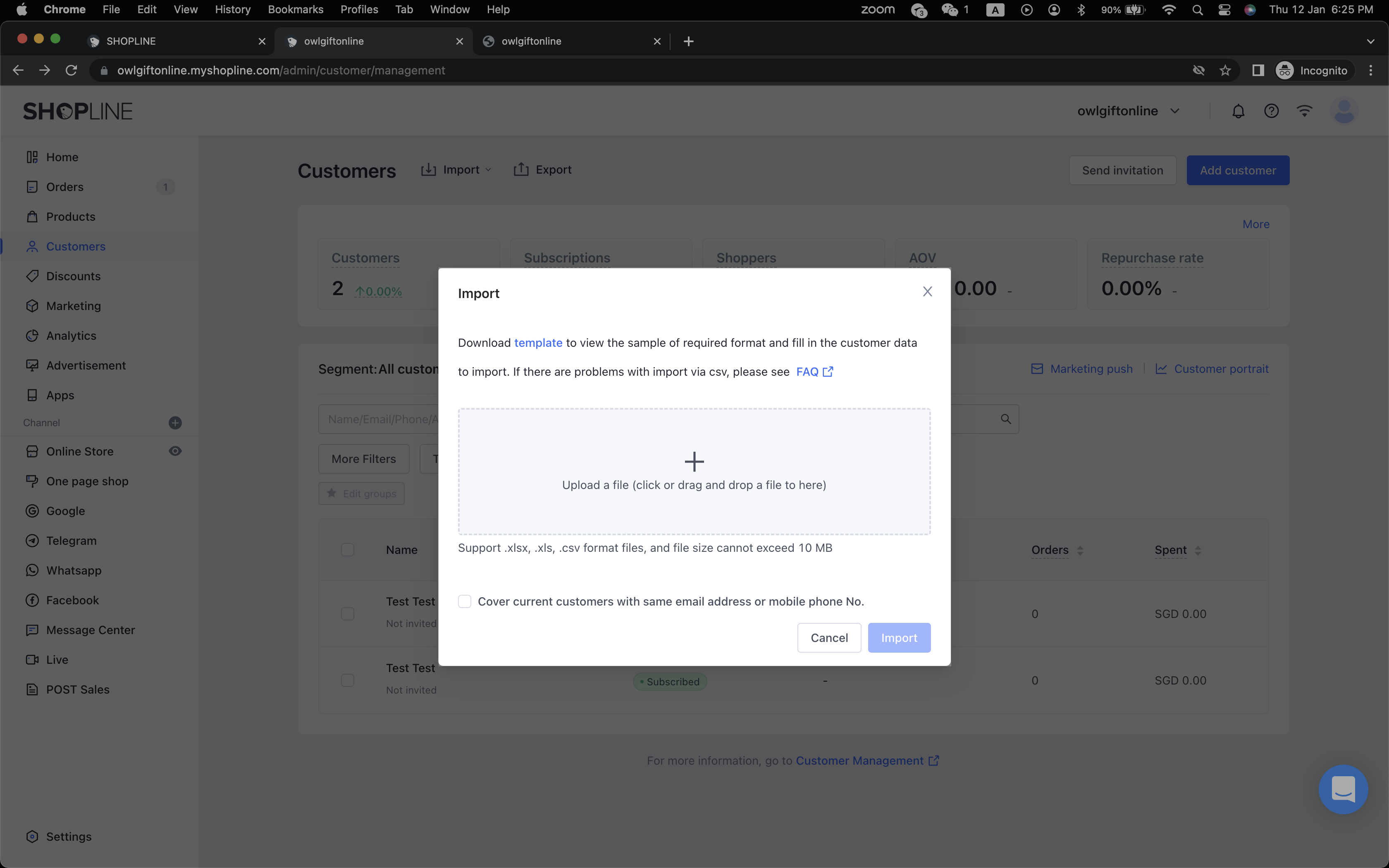Viewport: 1389px width, 868px height.
Task: Reload the page
Action: pyautogui.click(x=71, y=70)
